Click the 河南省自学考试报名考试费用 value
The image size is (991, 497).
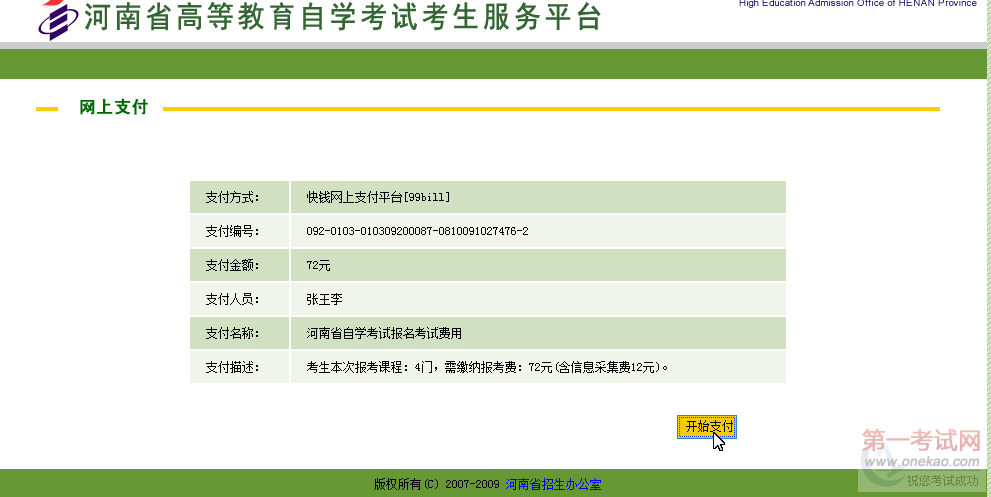[384, 333]
